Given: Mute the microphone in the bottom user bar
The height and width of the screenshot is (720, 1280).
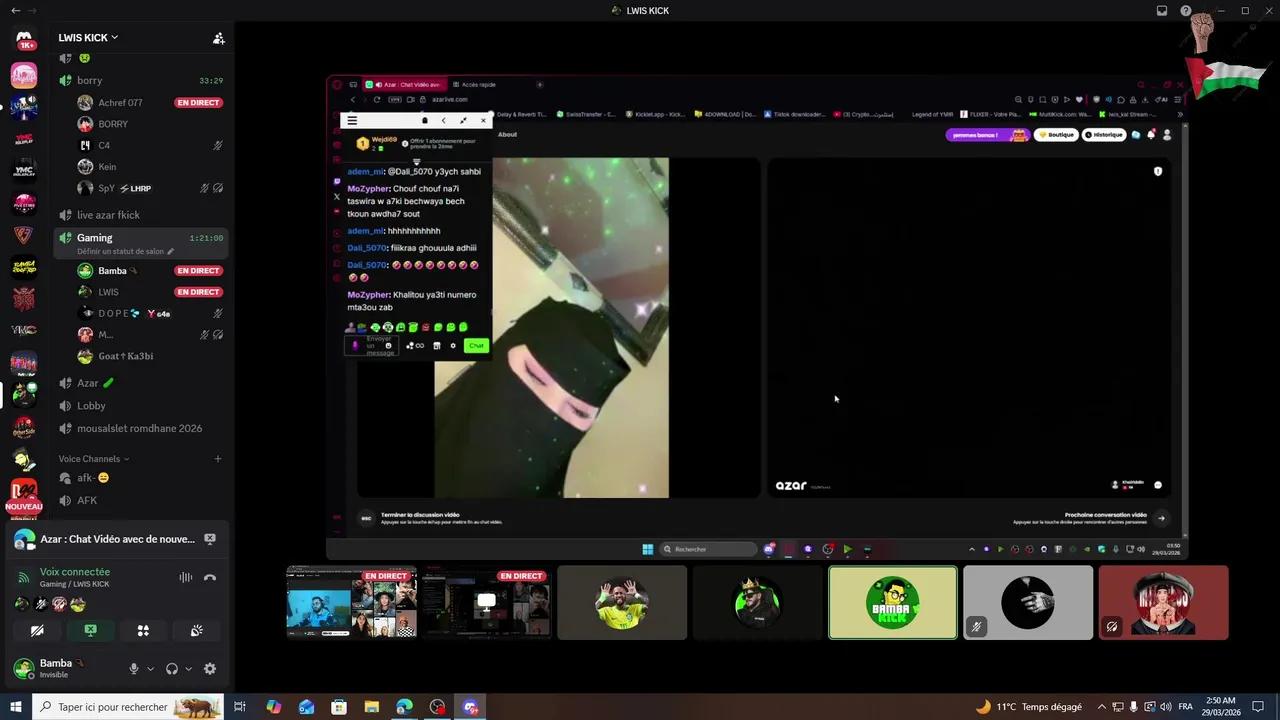Looking at the screenshot, I should pyautogui.click(x=134, y=668).
